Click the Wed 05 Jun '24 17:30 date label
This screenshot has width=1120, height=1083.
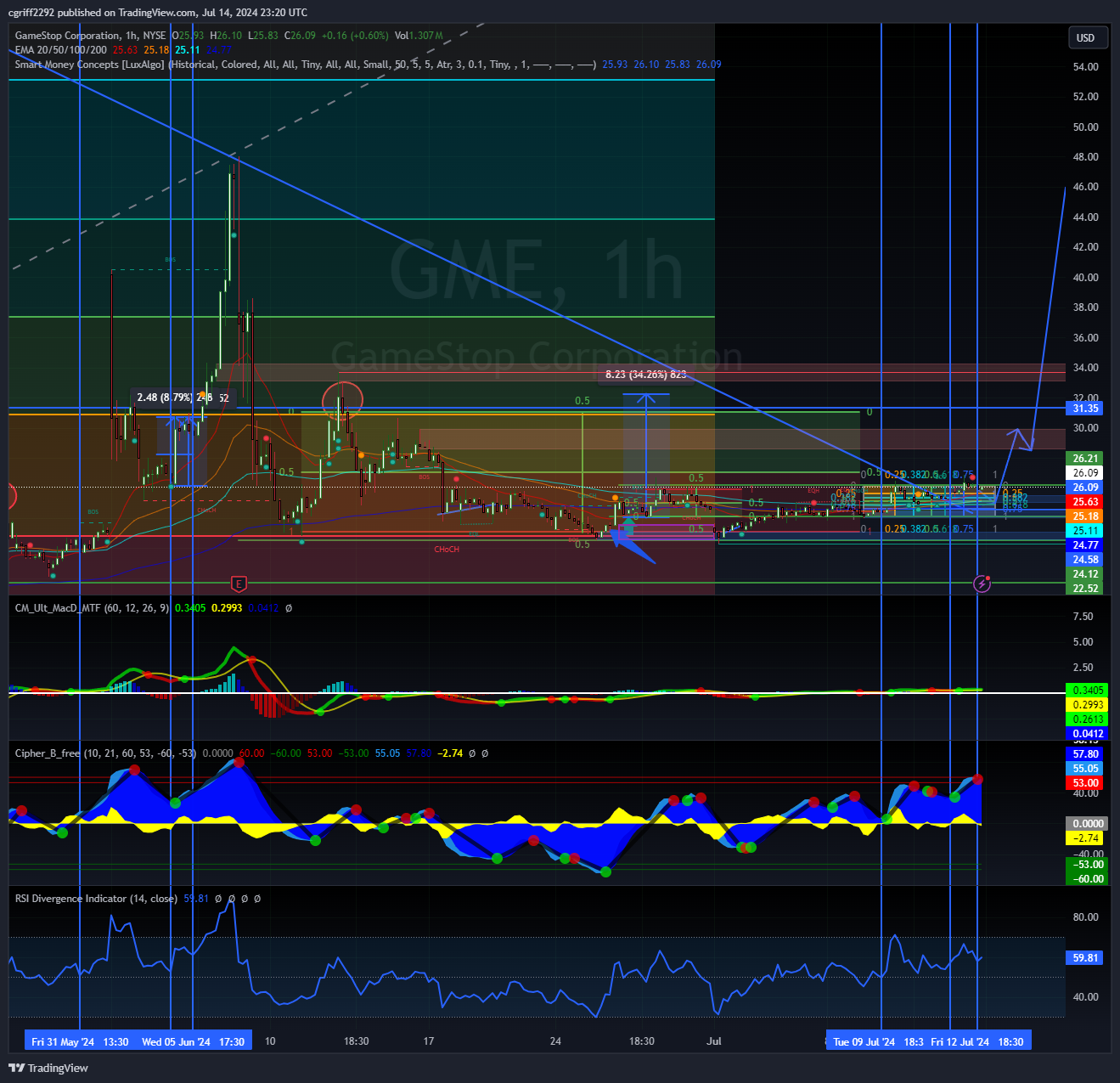194,1041
